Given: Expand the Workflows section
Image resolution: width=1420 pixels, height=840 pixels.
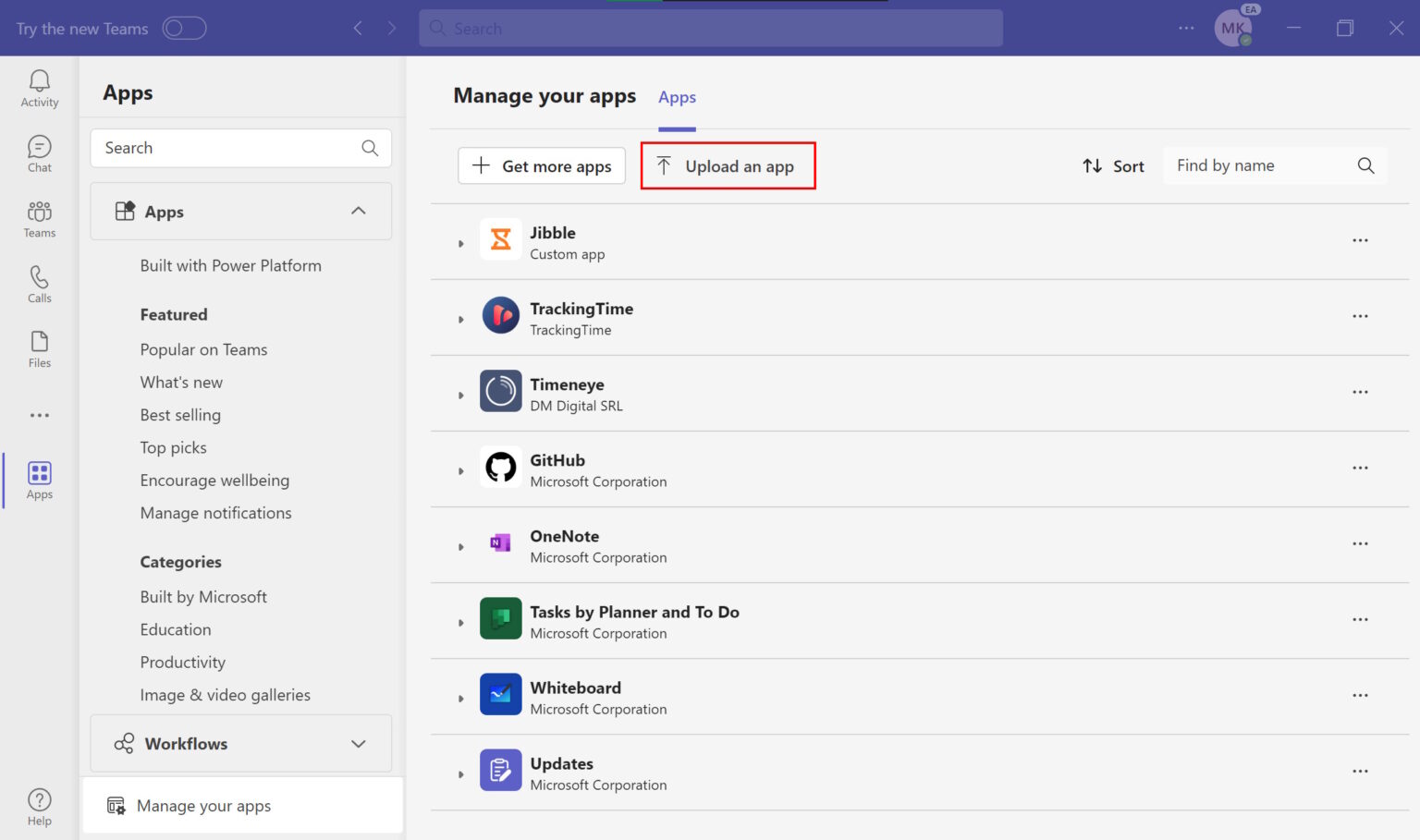Looking at the screenshot, I should [x=358, y=743].
